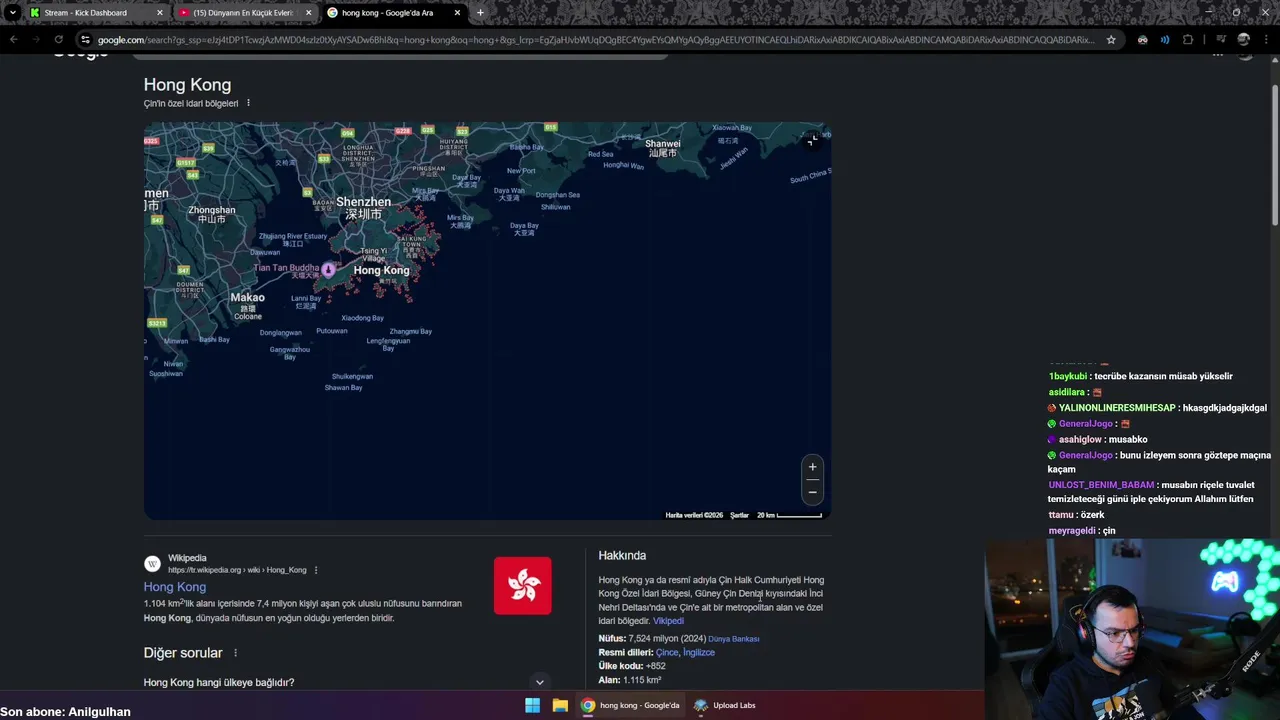
Task: Click the Nüfus label in Hakkında
Action: coord(611,638)
